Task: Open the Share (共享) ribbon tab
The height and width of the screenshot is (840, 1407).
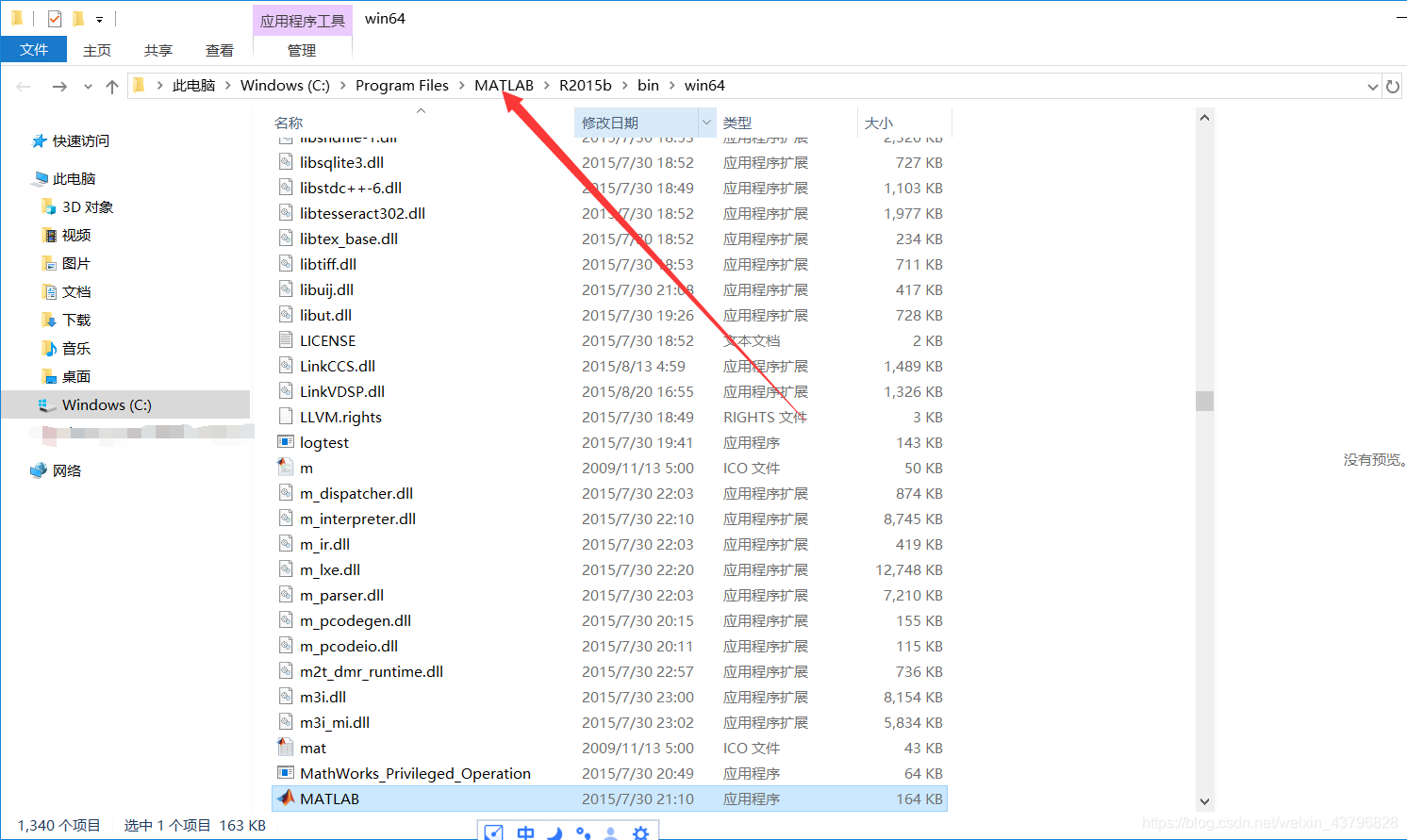Action: point(158,50)
